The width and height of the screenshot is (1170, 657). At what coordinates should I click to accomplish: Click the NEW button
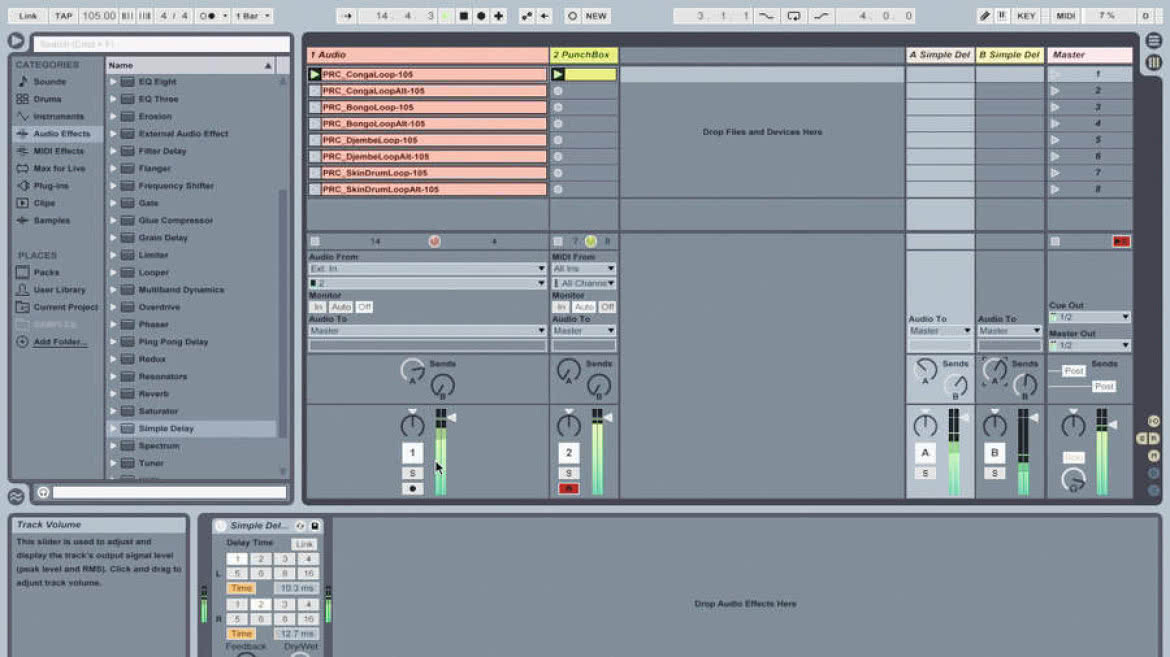click(595, 16)
